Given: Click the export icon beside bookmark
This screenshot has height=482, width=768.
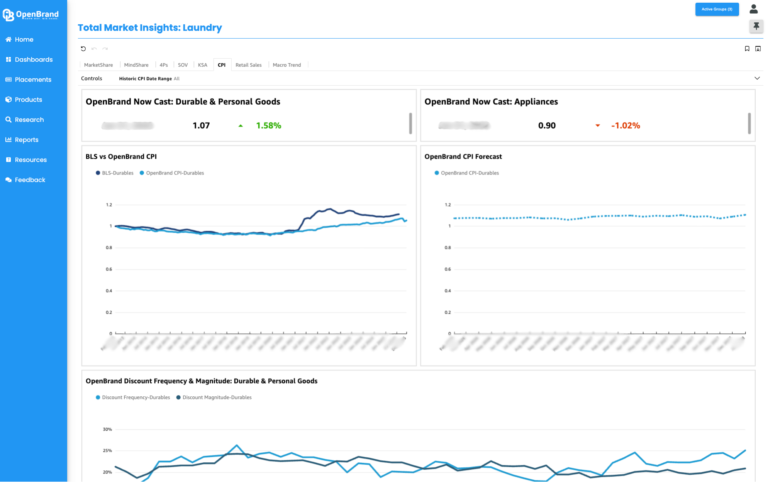Looking at the screenshot, I should 758,48.
